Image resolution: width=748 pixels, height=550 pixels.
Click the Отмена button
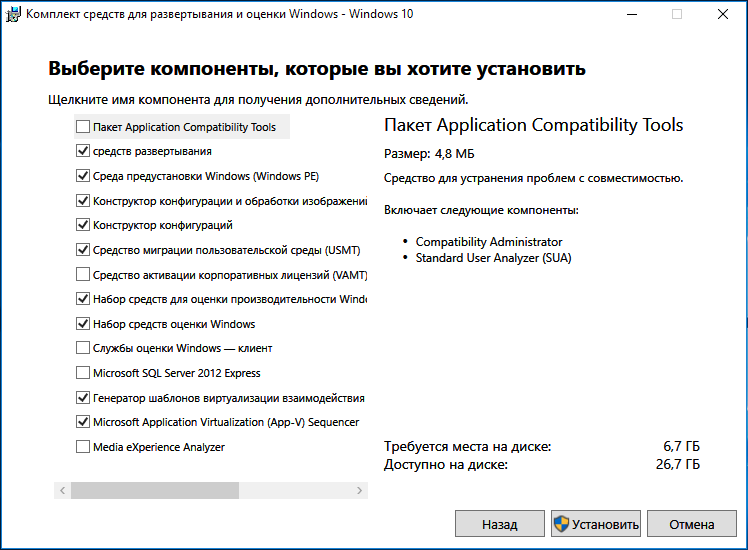pos(692,524)
